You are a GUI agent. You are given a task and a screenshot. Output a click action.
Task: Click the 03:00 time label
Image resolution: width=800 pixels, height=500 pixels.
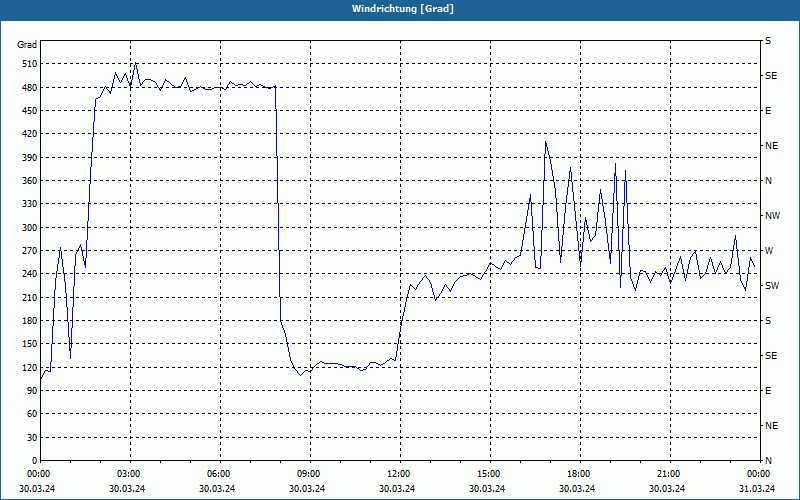[128, 474]
